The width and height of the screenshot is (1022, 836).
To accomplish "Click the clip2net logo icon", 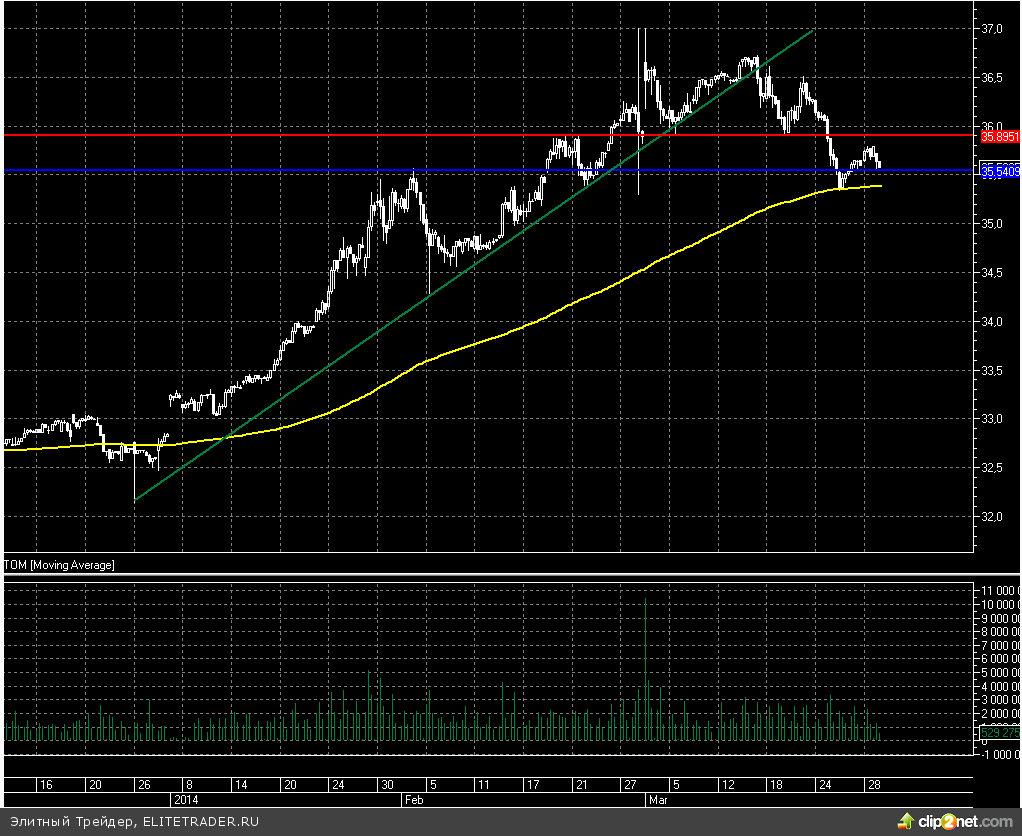I will pyautogui.click(x=906, y=821).
